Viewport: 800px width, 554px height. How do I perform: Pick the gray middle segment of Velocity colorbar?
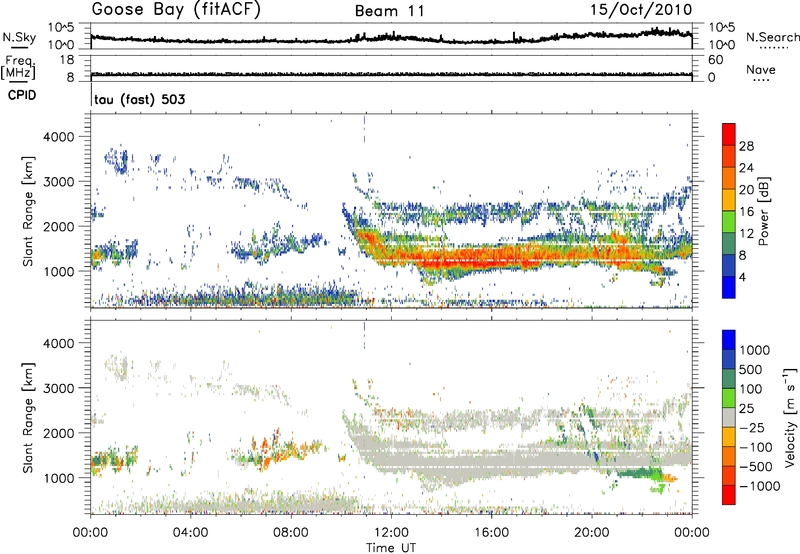729,418
